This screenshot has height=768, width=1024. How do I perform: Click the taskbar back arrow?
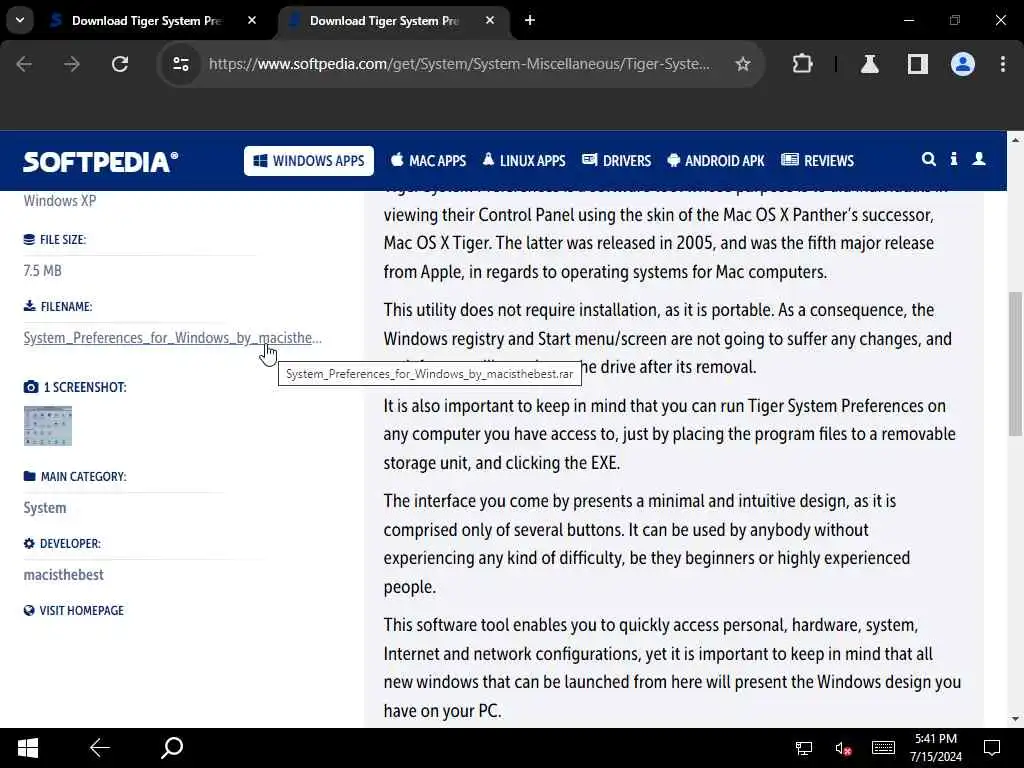point(99,748)
